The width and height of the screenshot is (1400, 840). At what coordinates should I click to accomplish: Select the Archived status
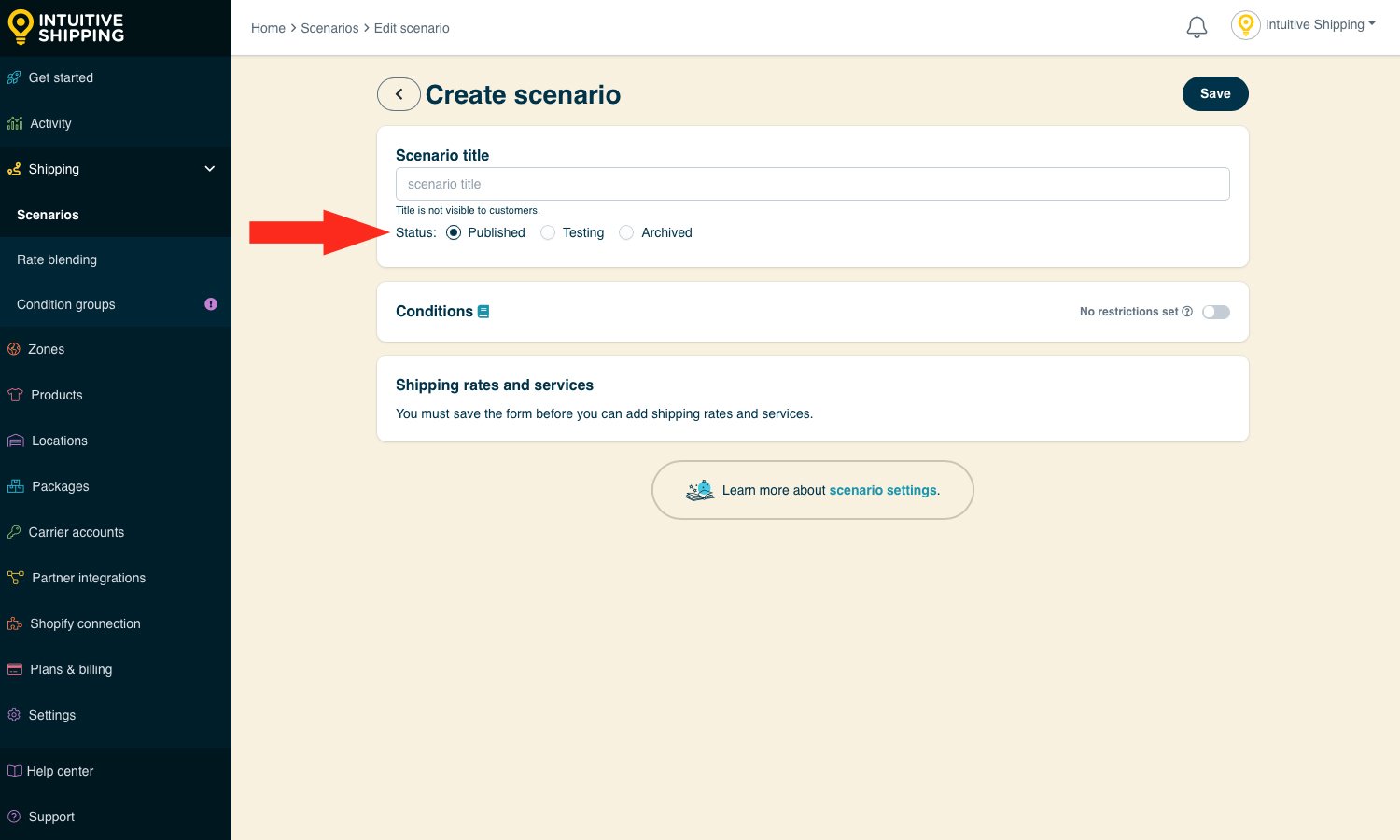pyautogui.click(x=626, y=232)
